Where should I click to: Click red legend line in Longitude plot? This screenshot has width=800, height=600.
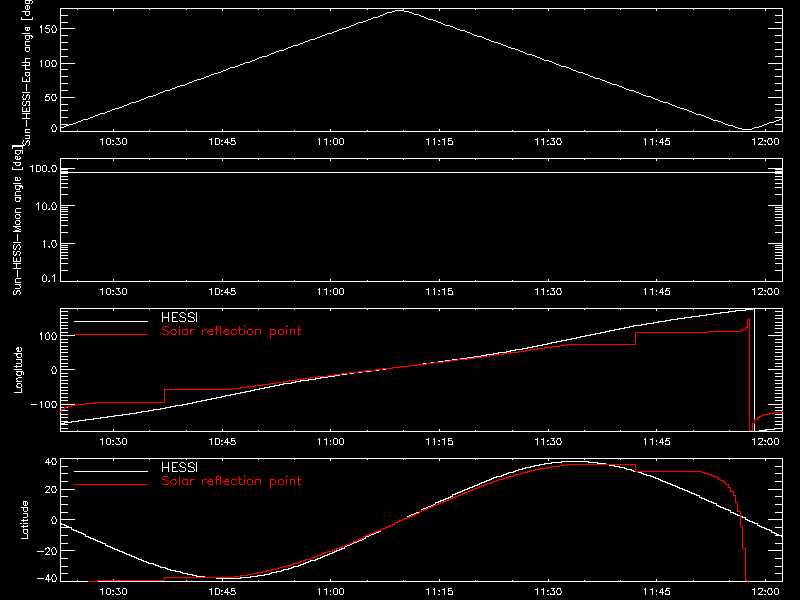[x=111, y=335]
